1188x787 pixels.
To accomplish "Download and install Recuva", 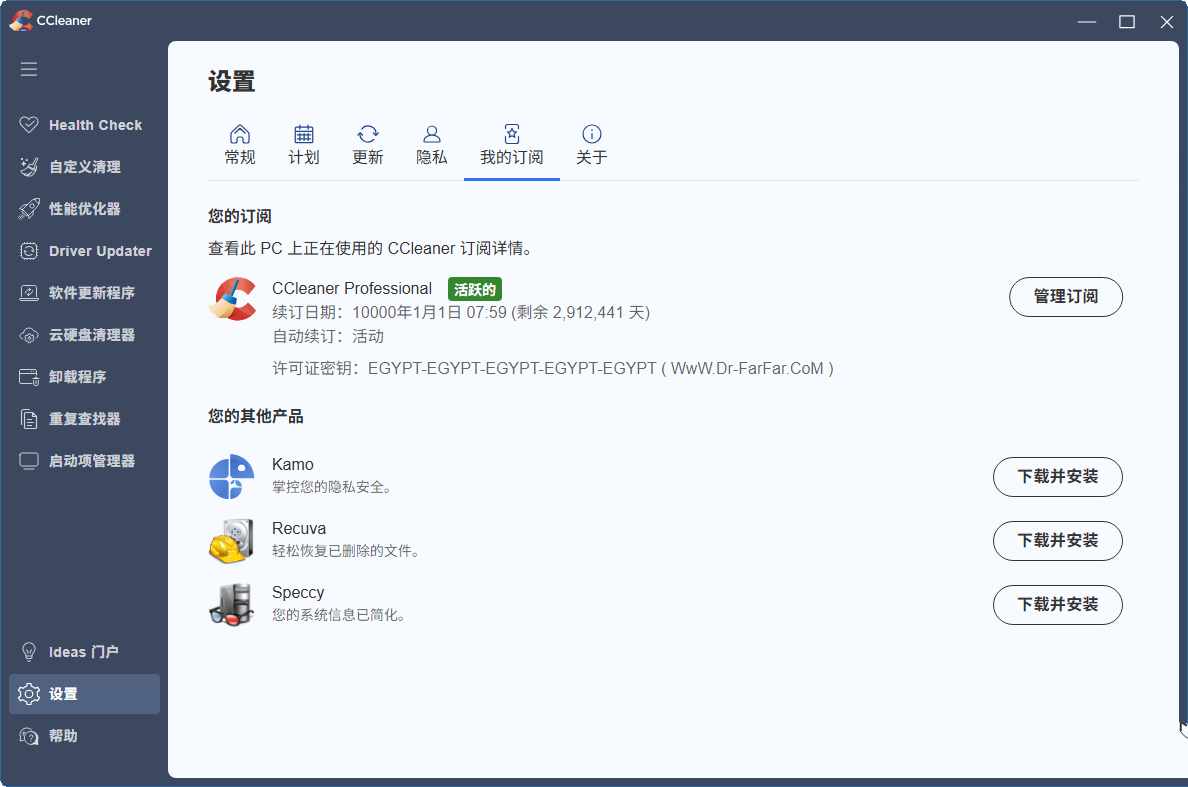I will tap(1057, 541).
